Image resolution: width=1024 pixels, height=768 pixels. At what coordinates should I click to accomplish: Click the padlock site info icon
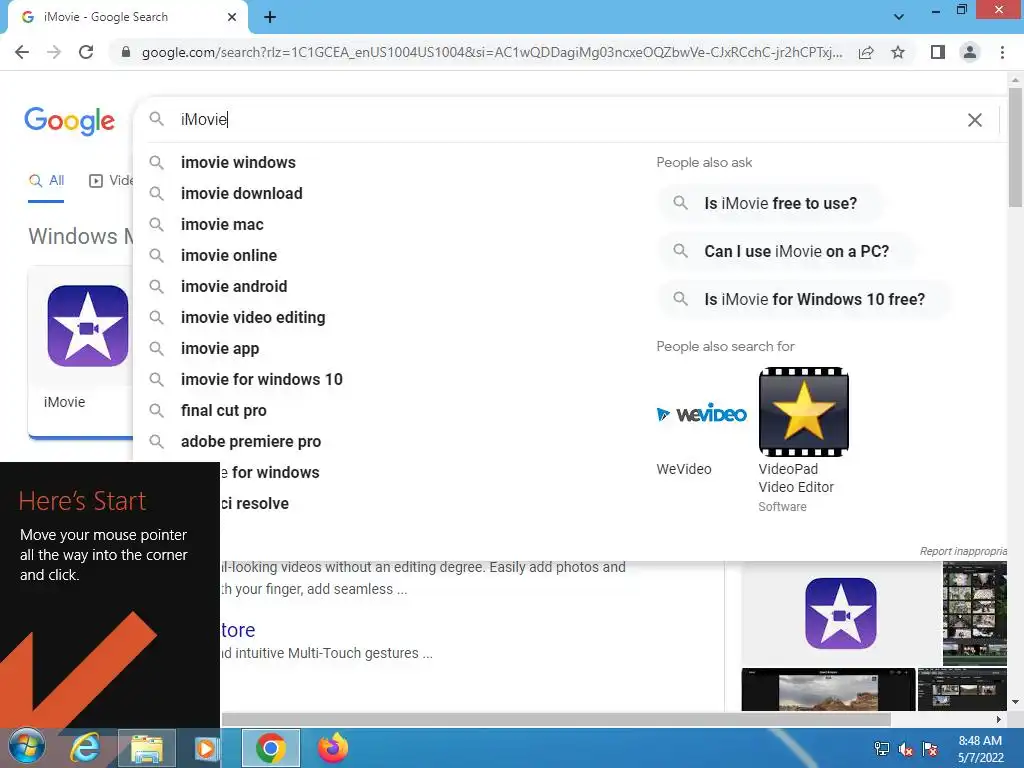pyautogui.click(x=126, y=52)
